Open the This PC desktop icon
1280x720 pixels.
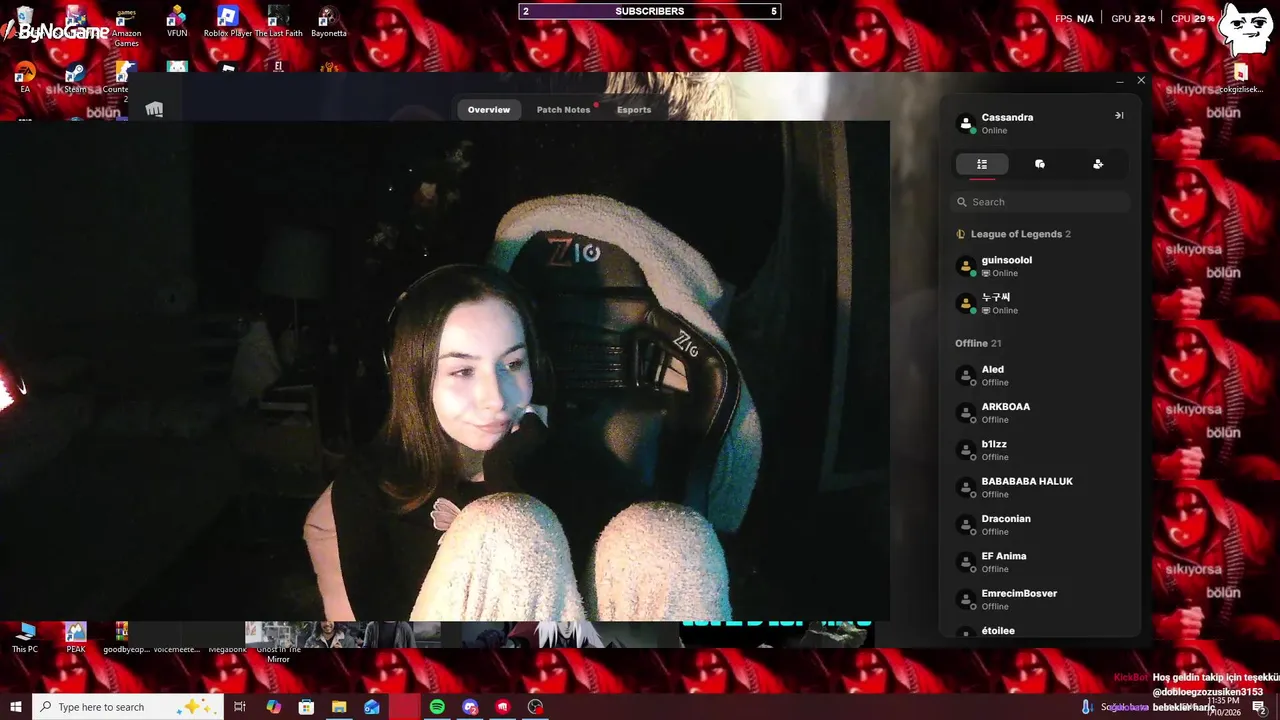[x=25, y=638]
